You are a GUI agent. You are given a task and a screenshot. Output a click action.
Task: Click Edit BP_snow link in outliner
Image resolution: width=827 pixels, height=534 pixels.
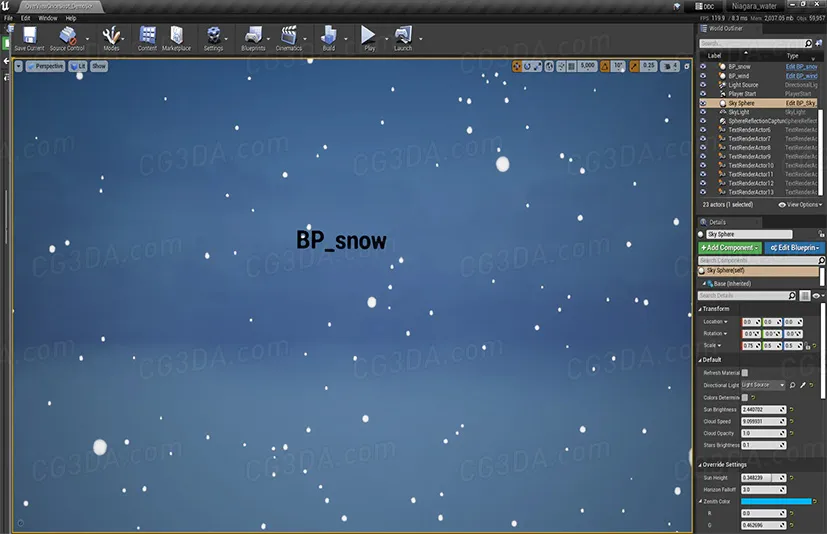[x=801, y=67]
